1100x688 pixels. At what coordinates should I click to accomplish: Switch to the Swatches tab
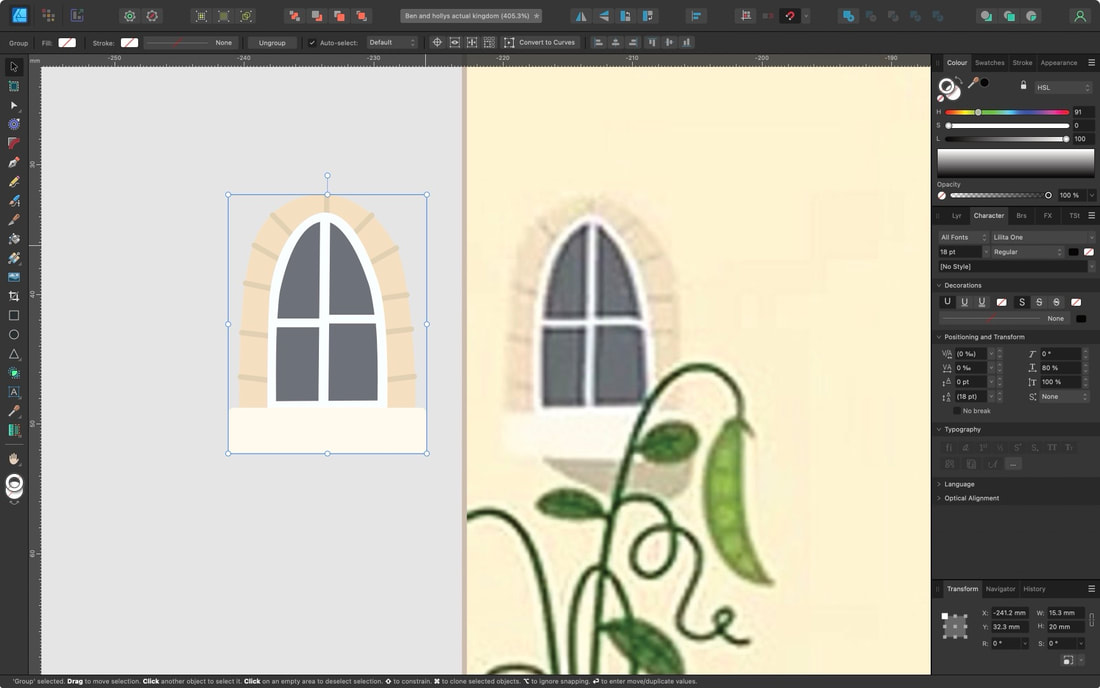pyautogui.click(x=989, y=62)
